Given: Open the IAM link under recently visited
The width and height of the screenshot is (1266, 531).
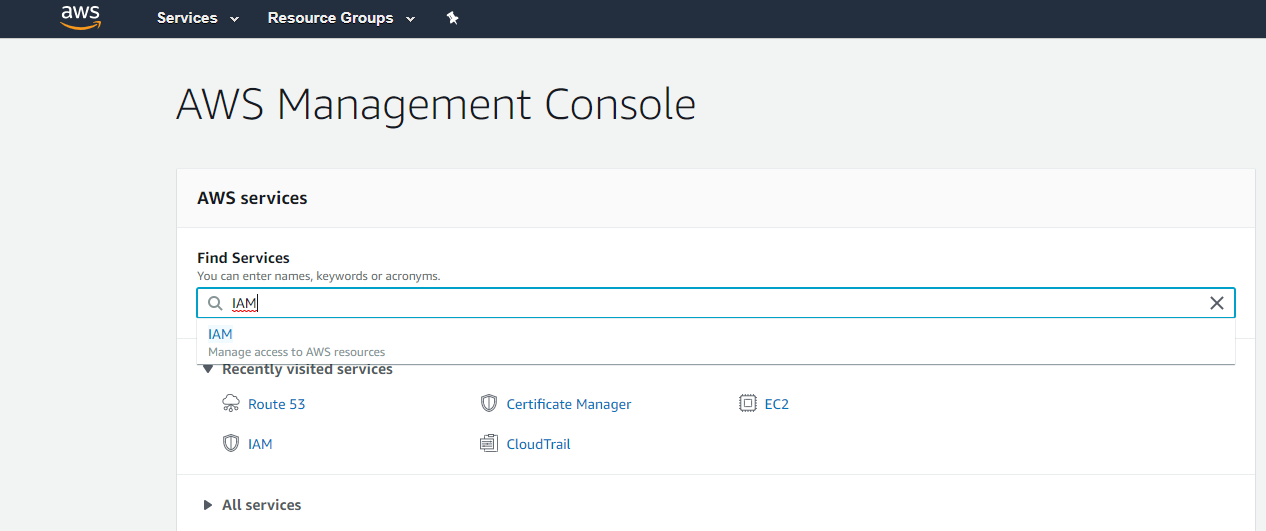Looking at the screenshot, I should pyautogui.click(x=260, y=444).
